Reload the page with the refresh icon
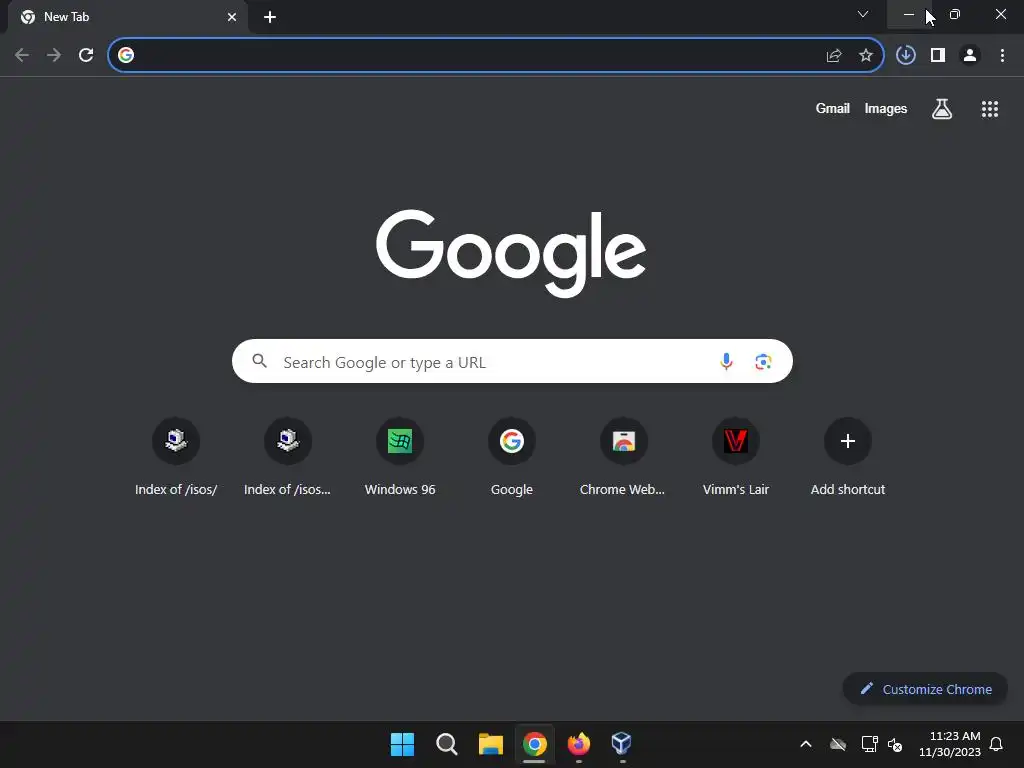1024x768 pixels. coord(86,56)
